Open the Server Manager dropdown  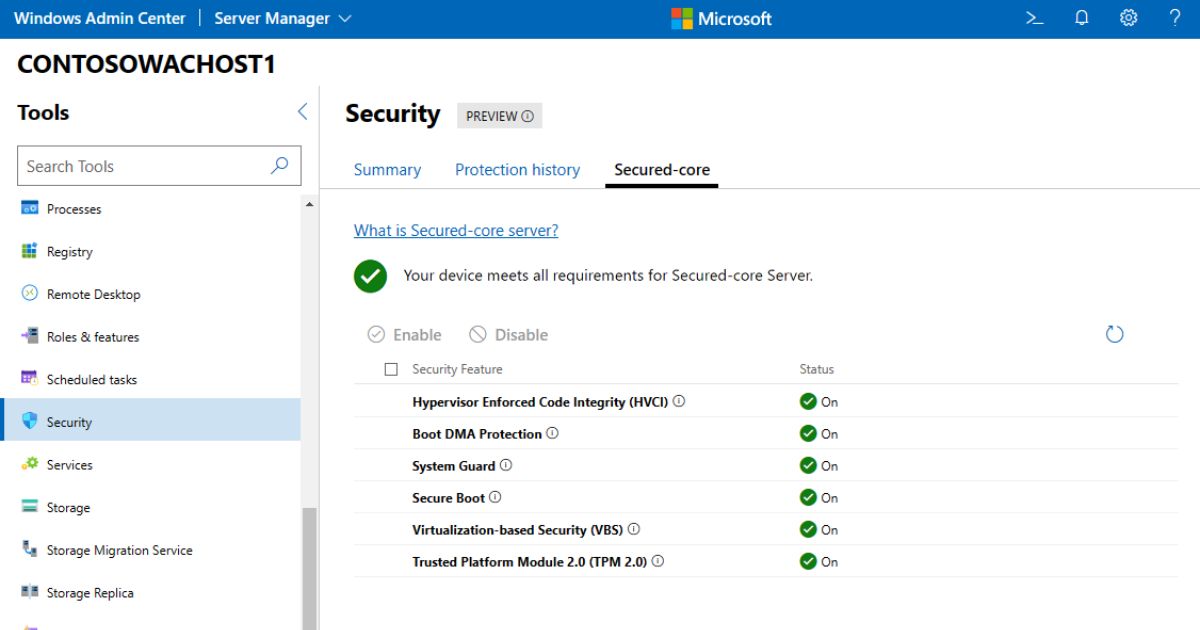[283, 18]
